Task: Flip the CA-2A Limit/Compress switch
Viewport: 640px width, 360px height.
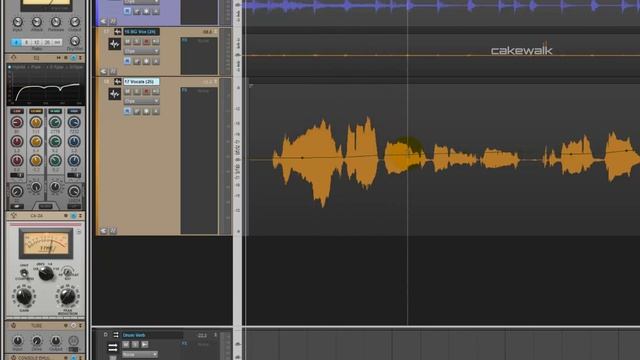Action: pos(24,272)
